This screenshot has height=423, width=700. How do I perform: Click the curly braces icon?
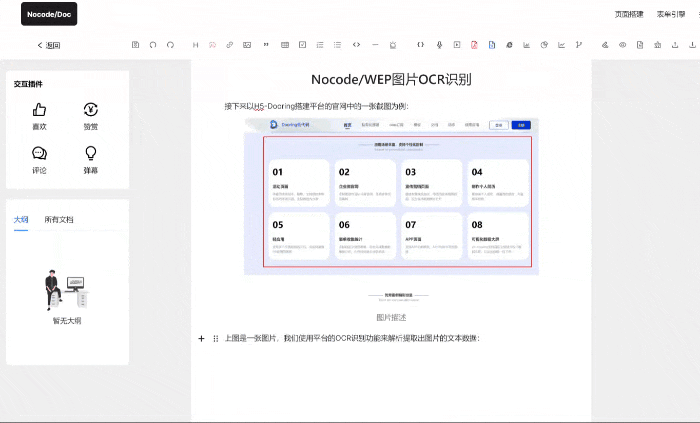tap(421, 45)
